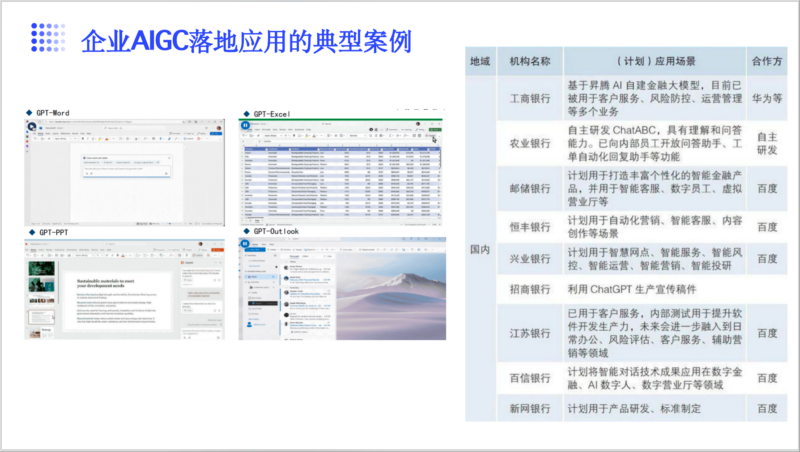
Task: Click the GPT-Word caption label
Action: point(53,113)
